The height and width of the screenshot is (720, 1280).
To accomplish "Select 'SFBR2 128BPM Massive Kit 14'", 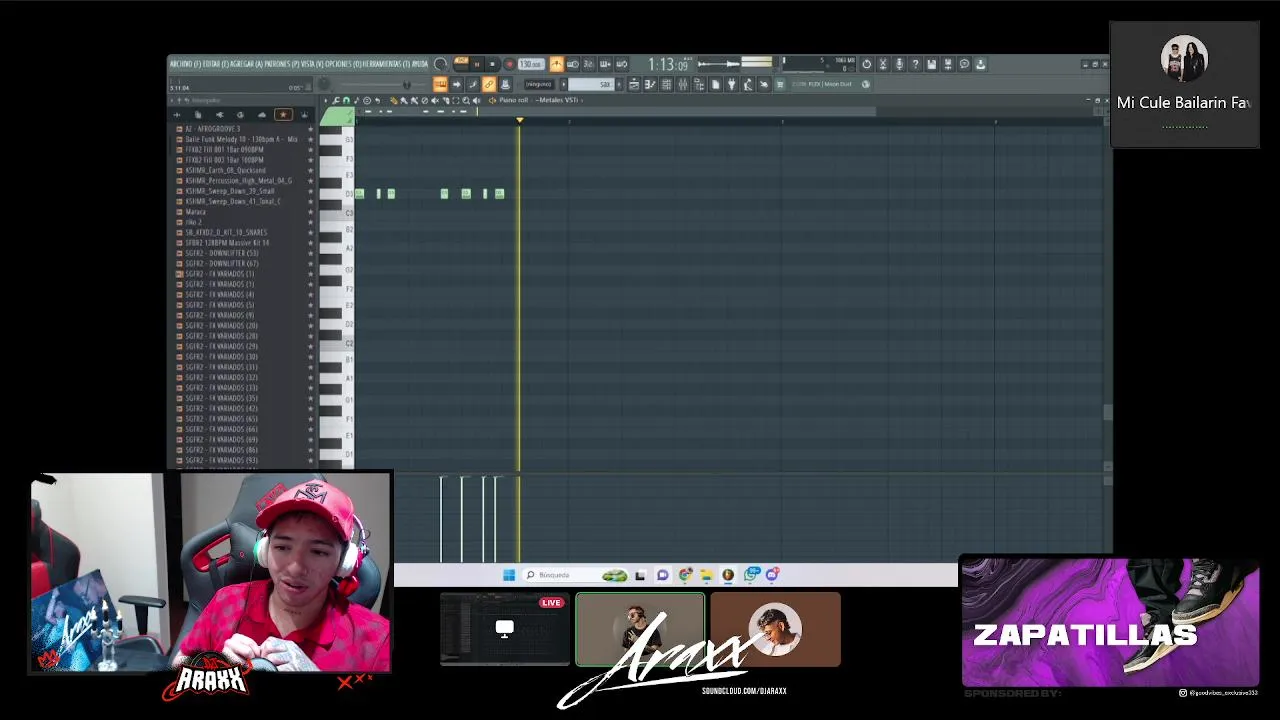I will (x=227, y=243).
